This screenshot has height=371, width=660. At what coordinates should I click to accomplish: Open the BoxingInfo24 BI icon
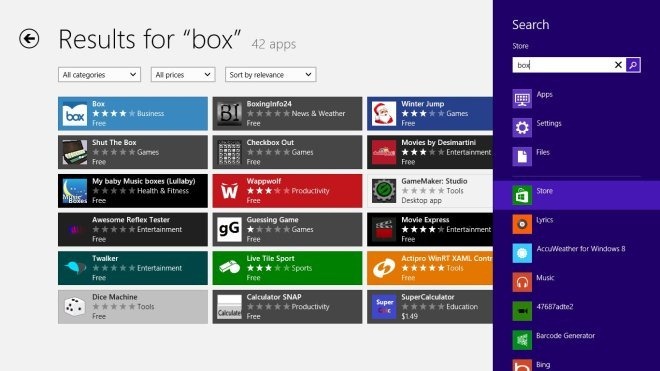pos(229,114)
